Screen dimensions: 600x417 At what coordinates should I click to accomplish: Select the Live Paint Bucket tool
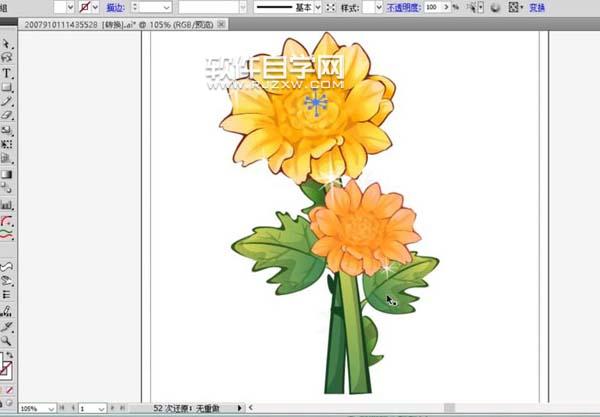6,311
